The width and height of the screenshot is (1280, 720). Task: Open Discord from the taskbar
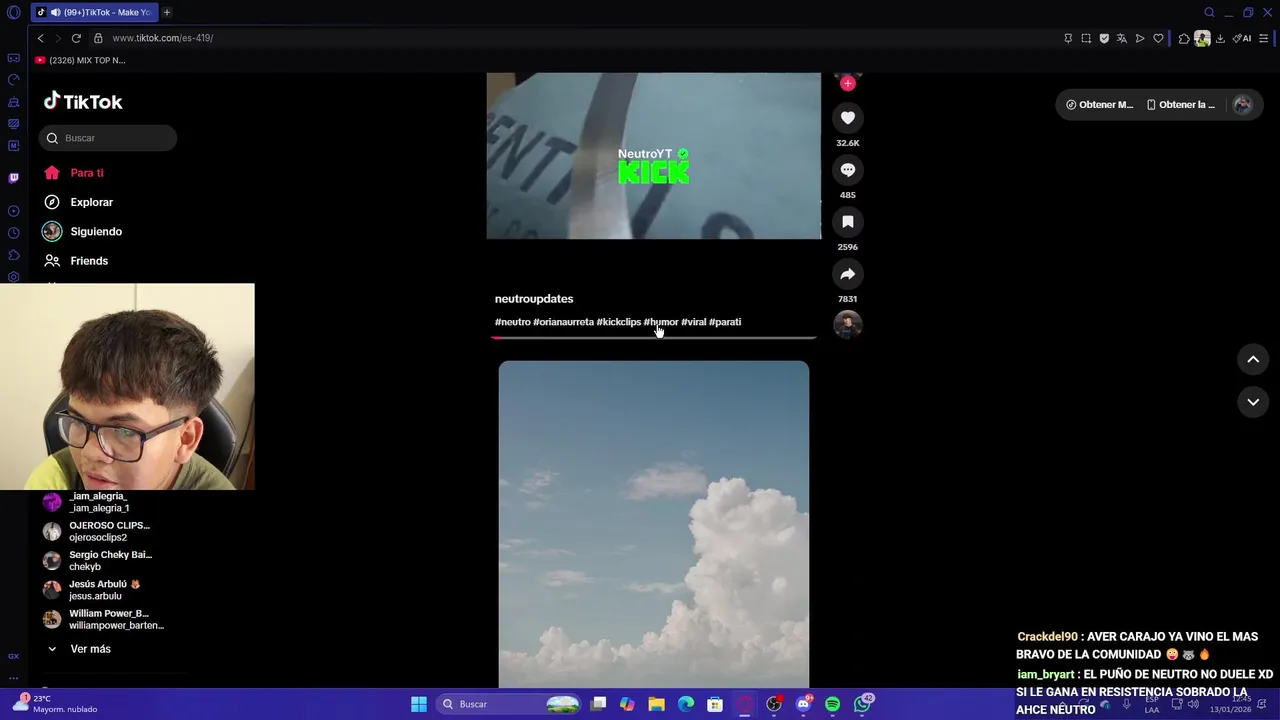pyautogui.click(x=803, y=704)
